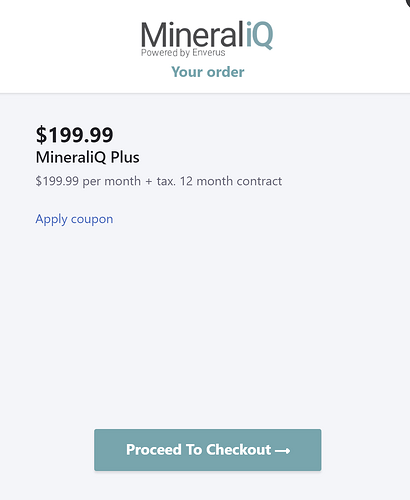Click the arrow icon on the checkout button
Image resolution: width=410 pixels, height=500 pixels.
pyautogui.click(x=282, y=451)
